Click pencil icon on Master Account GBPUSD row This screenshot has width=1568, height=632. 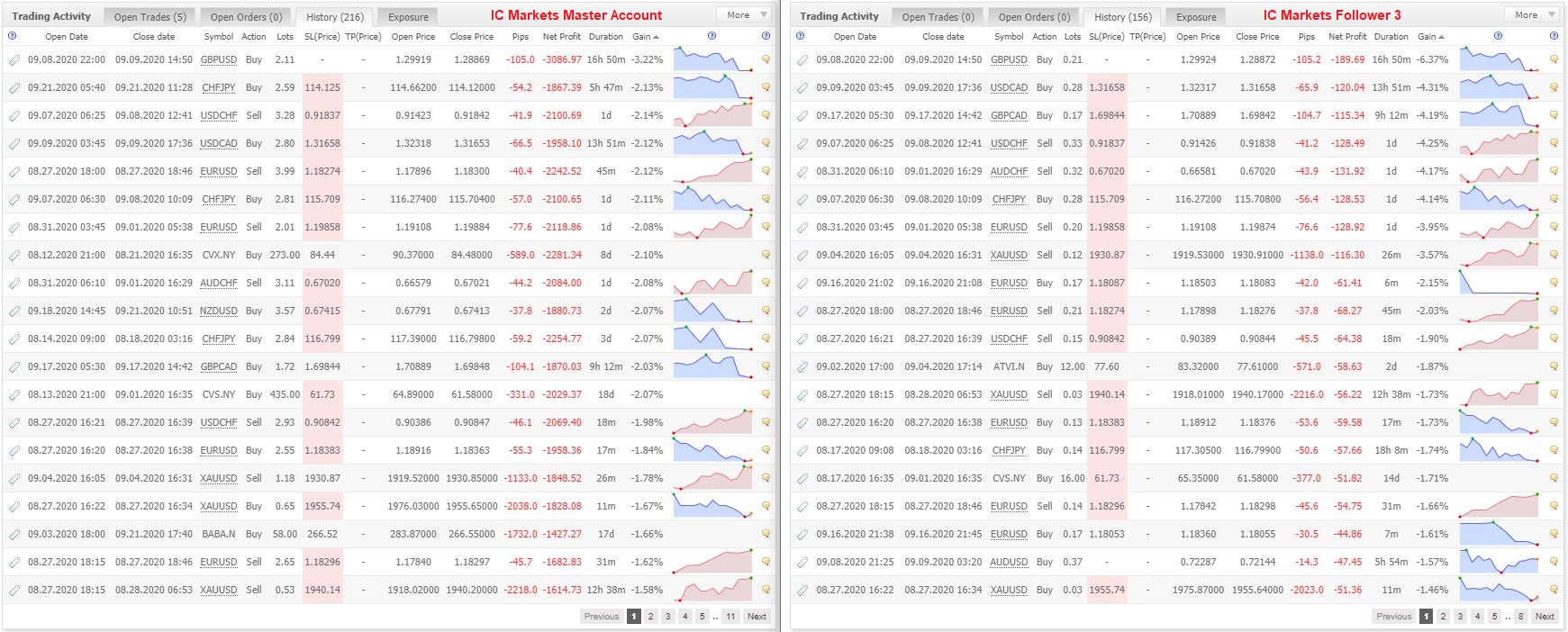pyautogui.click(x=14, y=60)
